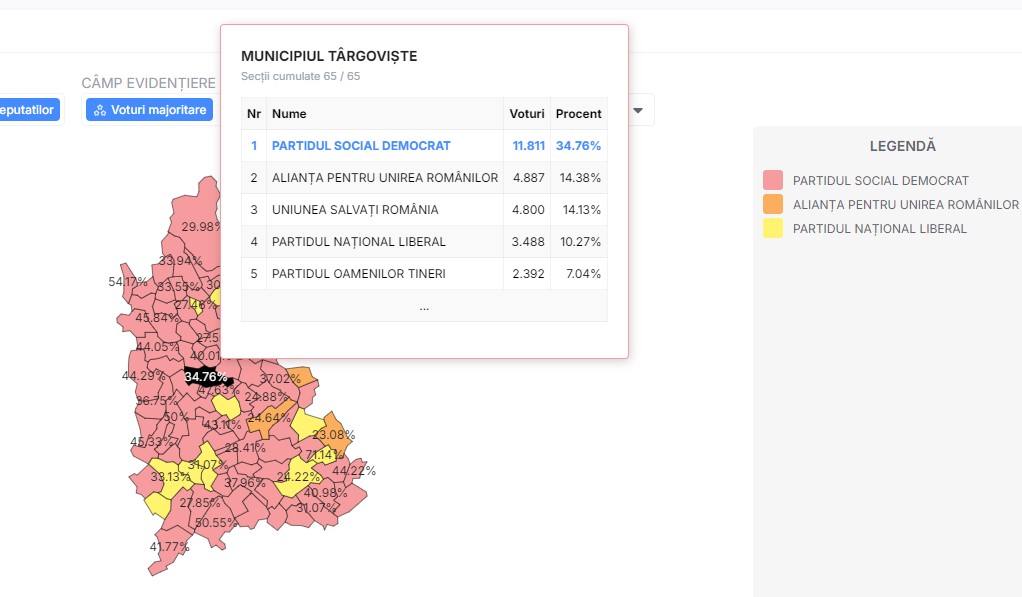Click the partially hidden Deputaților button

[x=28, y=110]
